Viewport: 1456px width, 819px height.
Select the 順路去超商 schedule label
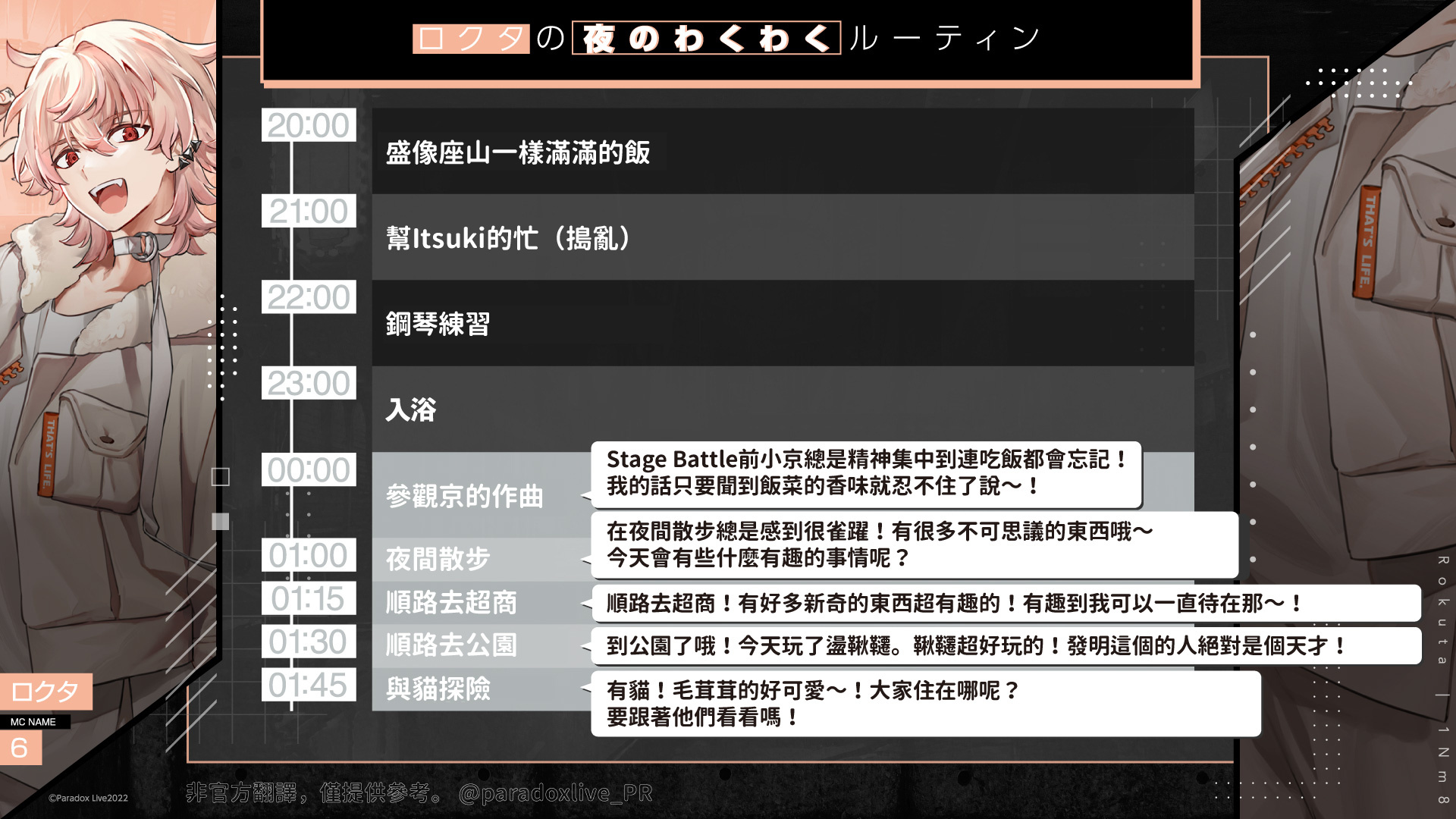451,603
